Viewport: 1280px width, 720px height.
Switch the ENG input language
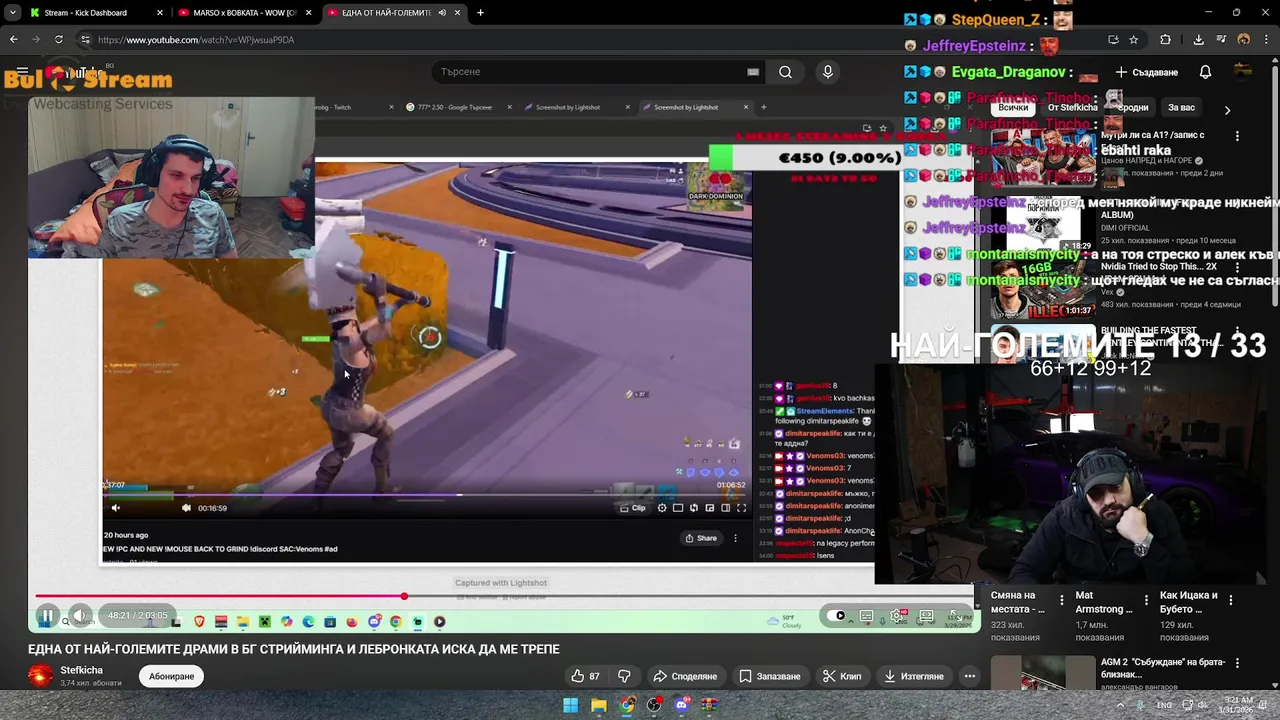click(1164, 705)
